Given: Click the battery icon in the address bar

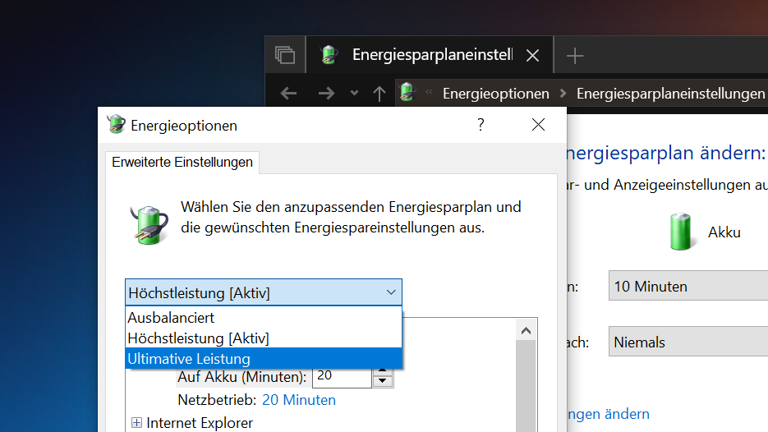Looking at the screenshot, I should [x=407, y=93].
